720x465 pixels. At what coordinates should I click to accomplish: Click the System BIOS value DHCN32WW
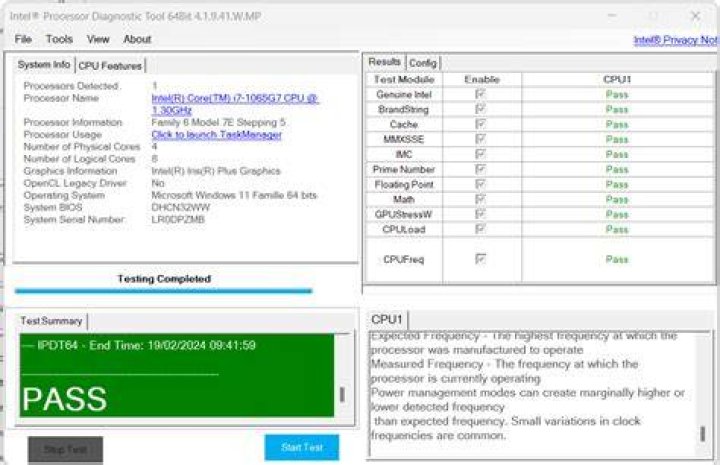[180, 207]
